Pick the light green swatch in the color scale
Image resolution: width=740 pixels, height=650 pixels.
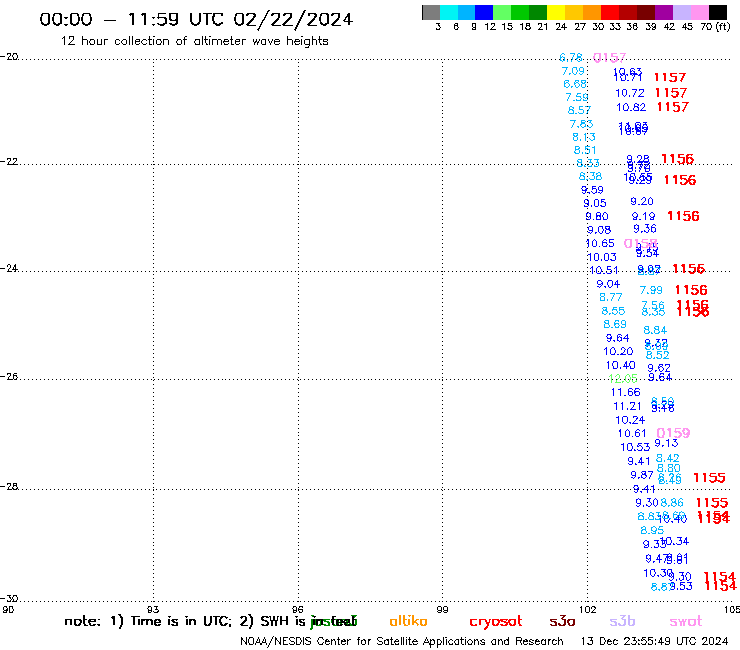(502, 12)
